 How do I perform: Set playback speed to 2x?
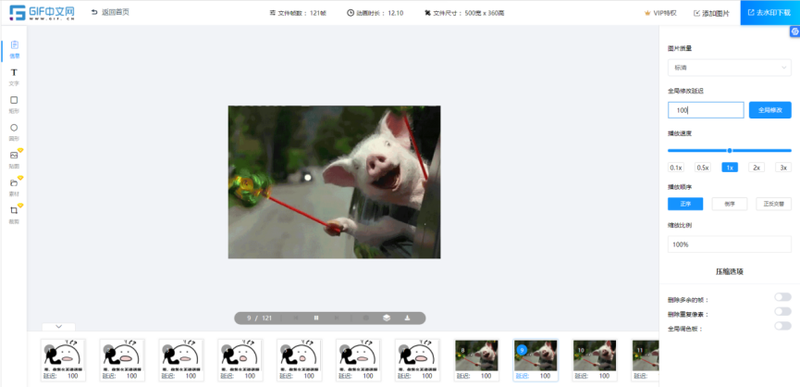coord(756,167)
